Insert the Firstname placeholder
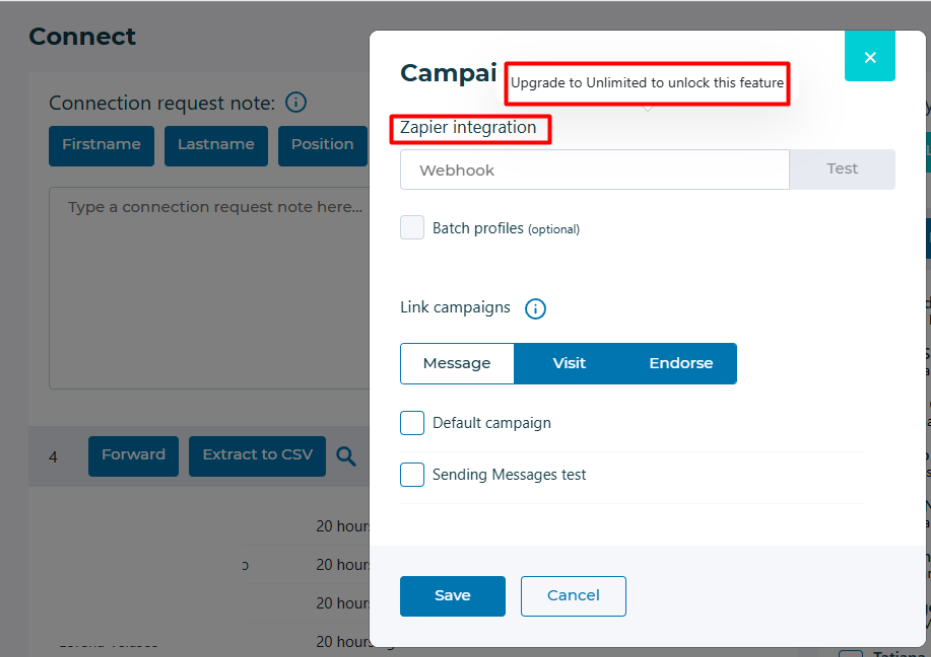 tap(102, 145)
